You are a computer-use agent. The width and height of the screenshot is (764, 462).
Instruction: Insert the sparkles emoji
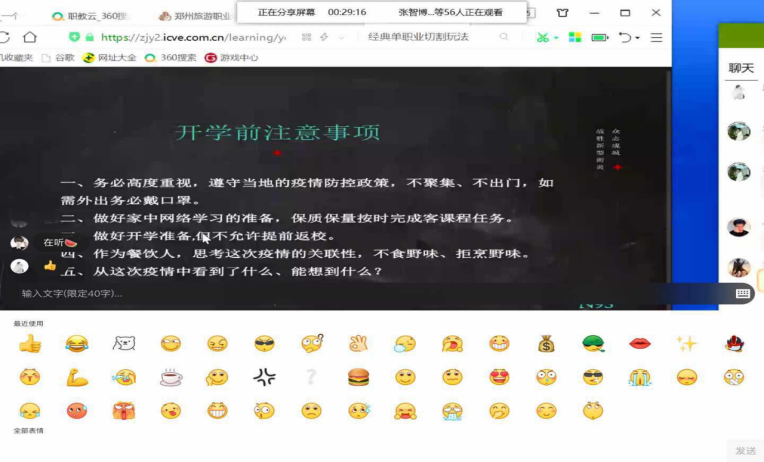pos(686,344)
